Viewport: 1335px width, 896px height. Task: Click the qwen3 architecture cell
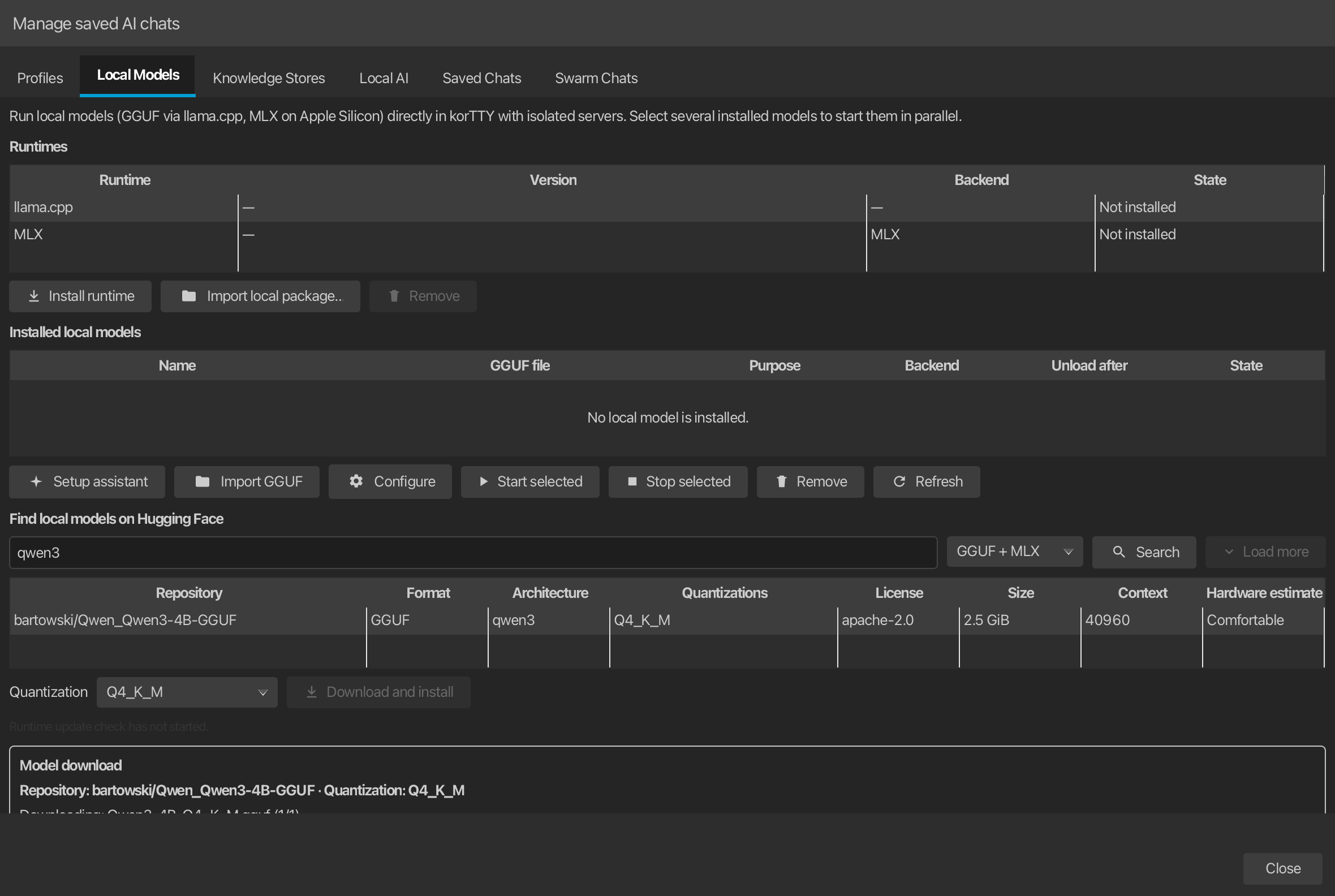549,621
